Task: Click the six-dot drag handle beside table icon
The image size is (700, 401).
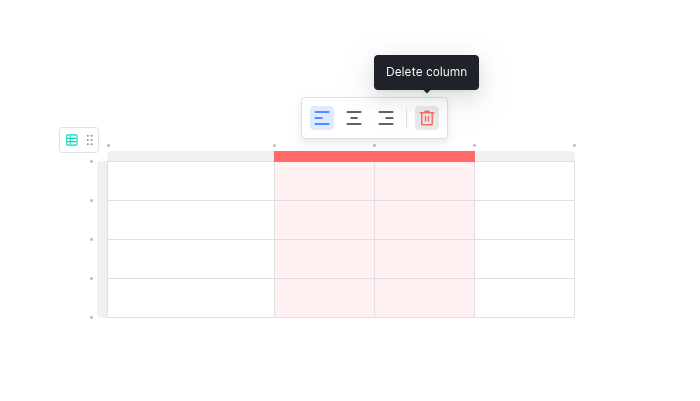Action: click(90, 140)
